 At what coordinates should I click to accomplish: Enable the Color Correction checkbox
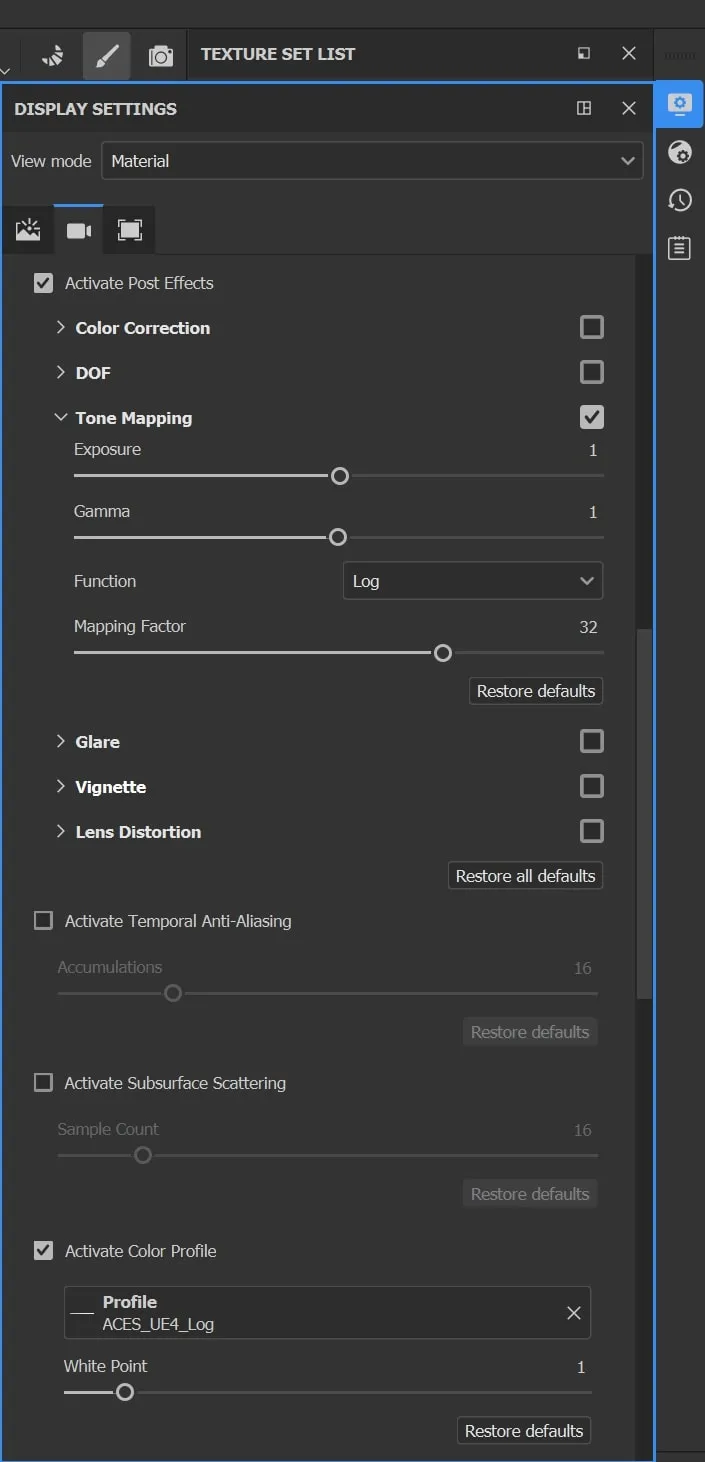coord(592,327)
